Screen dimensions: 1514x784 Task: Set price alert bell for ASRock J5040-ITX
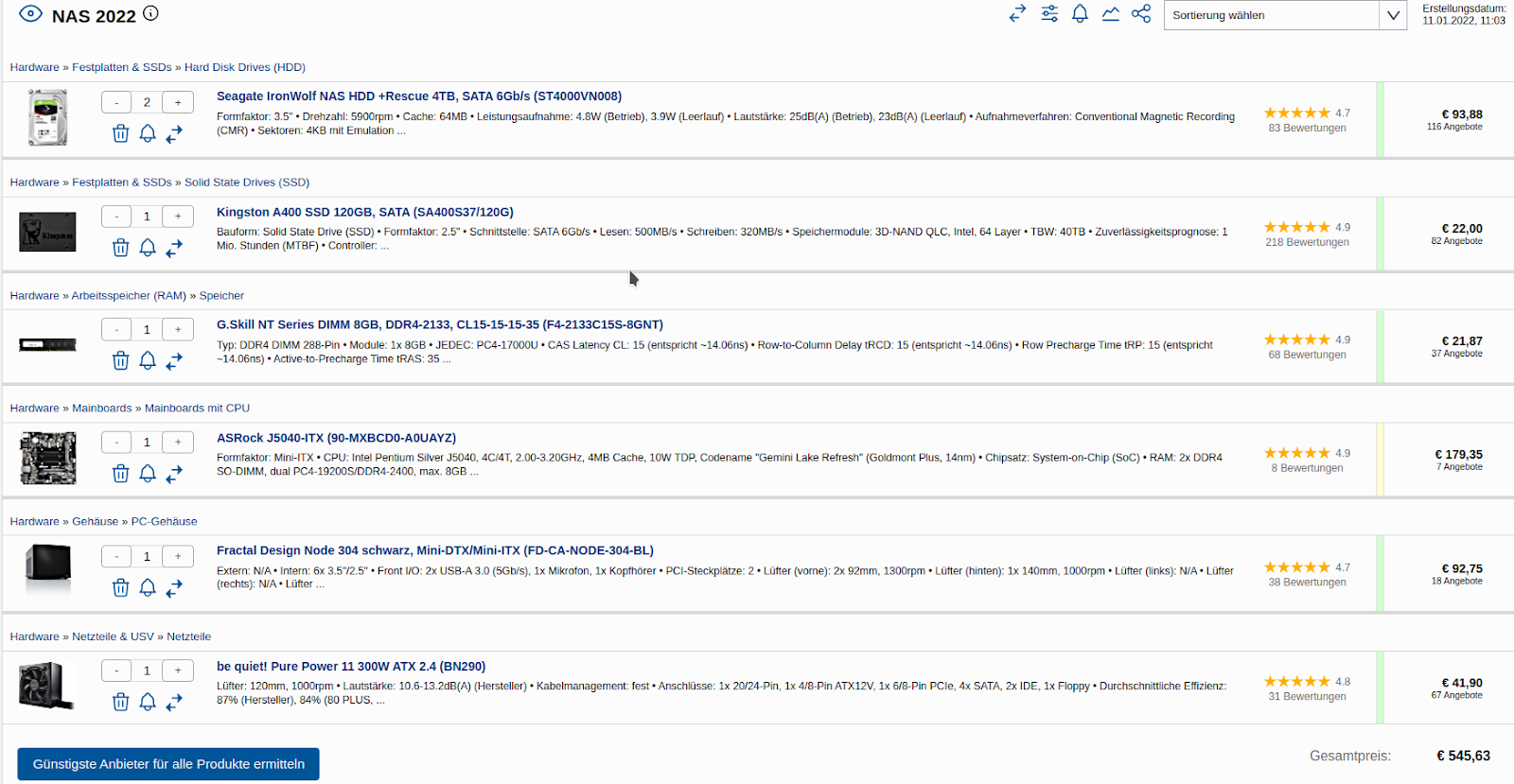tap(148, 473)
